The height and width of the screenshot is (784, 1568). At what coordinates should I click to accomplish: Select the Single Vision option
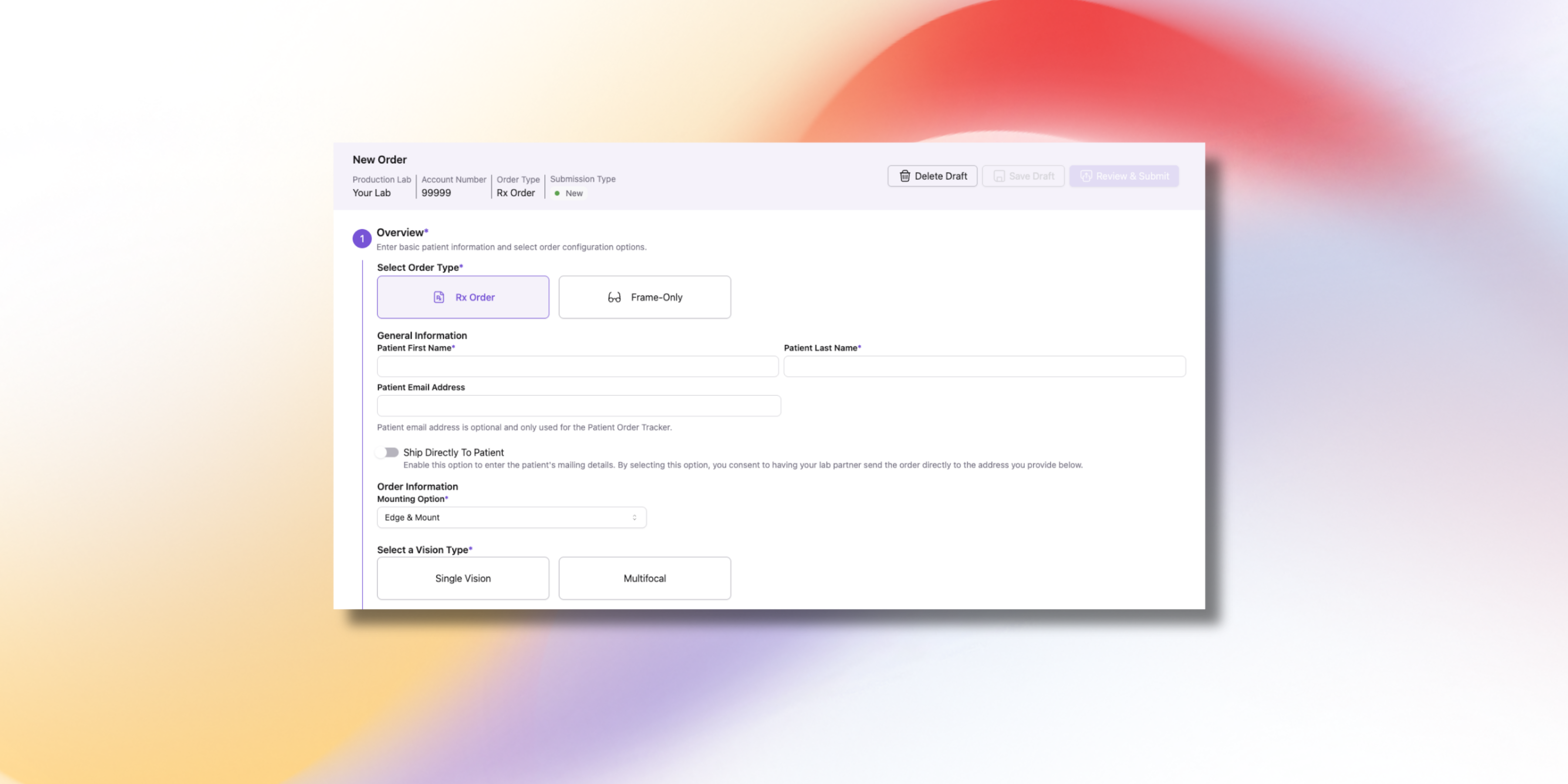point(463,578)
